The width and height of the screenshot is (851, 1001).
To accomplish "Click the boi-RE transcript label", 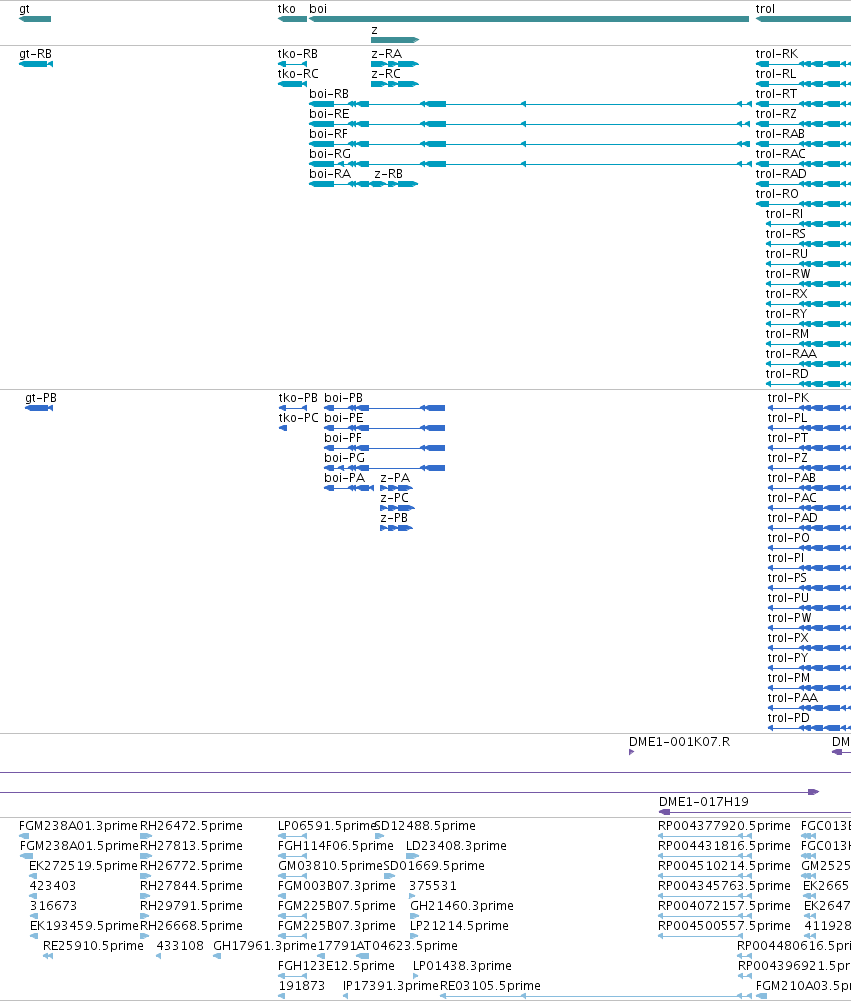I will pyautogui.click(x=329, y=114).
